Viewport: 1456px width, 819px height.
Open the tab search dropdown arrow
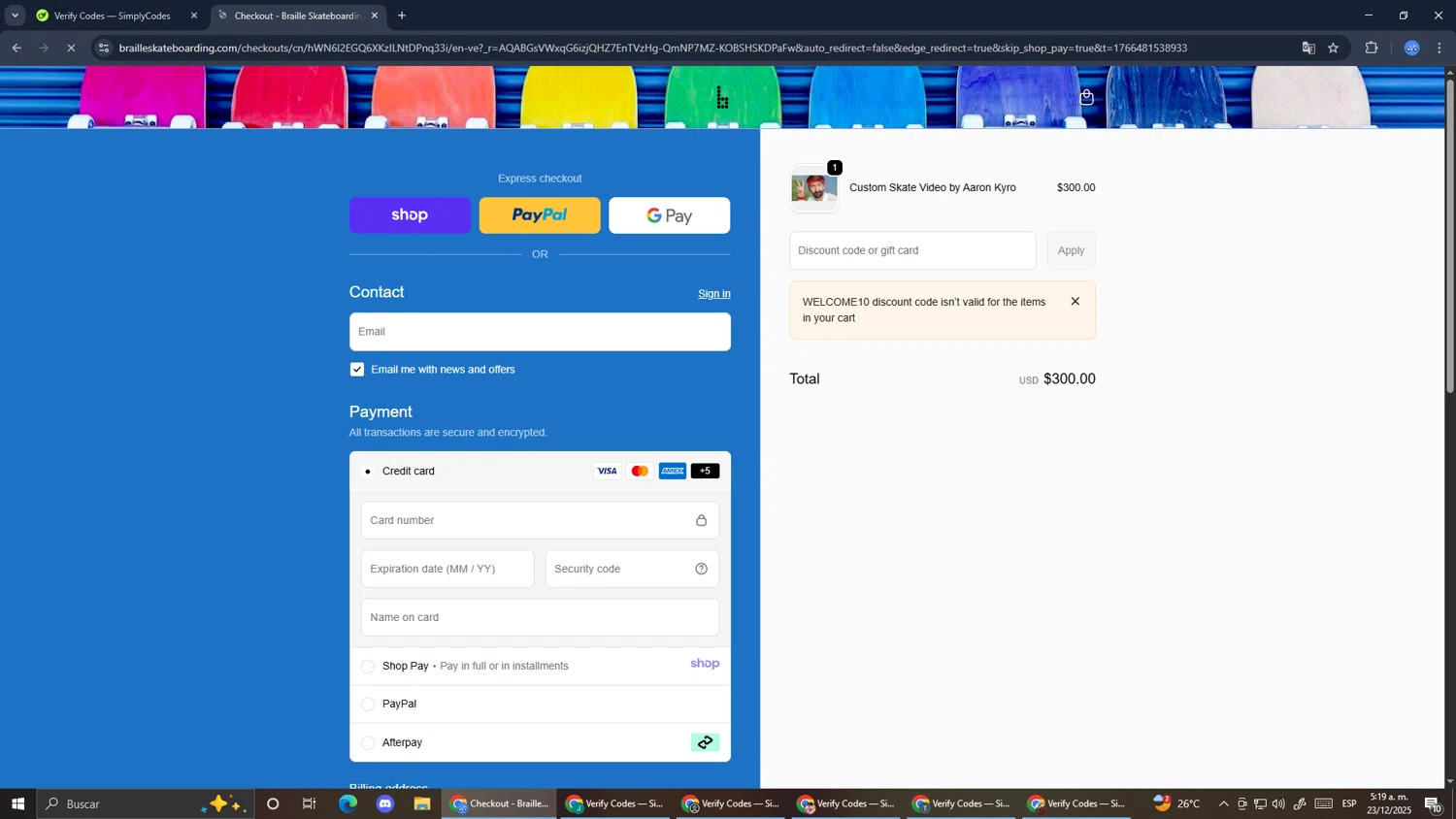15,16
